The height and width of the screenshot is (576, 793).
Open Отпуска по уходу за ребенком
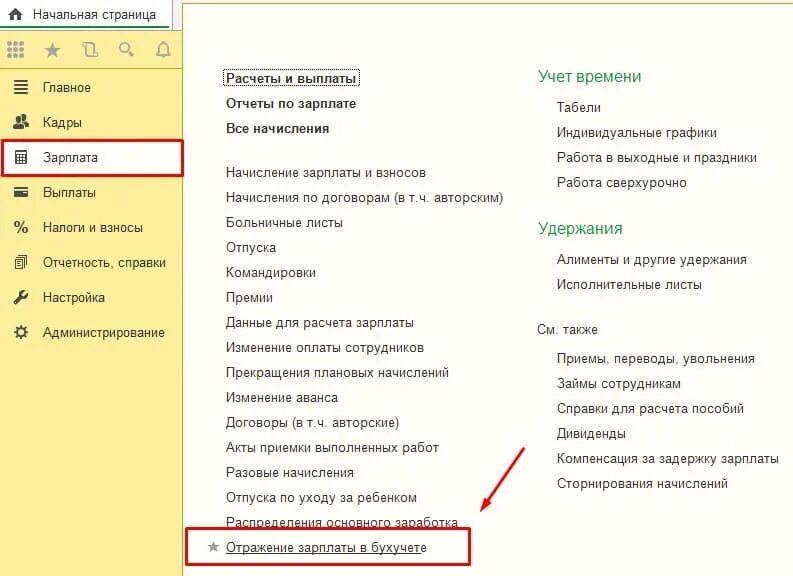click(321, 497)
